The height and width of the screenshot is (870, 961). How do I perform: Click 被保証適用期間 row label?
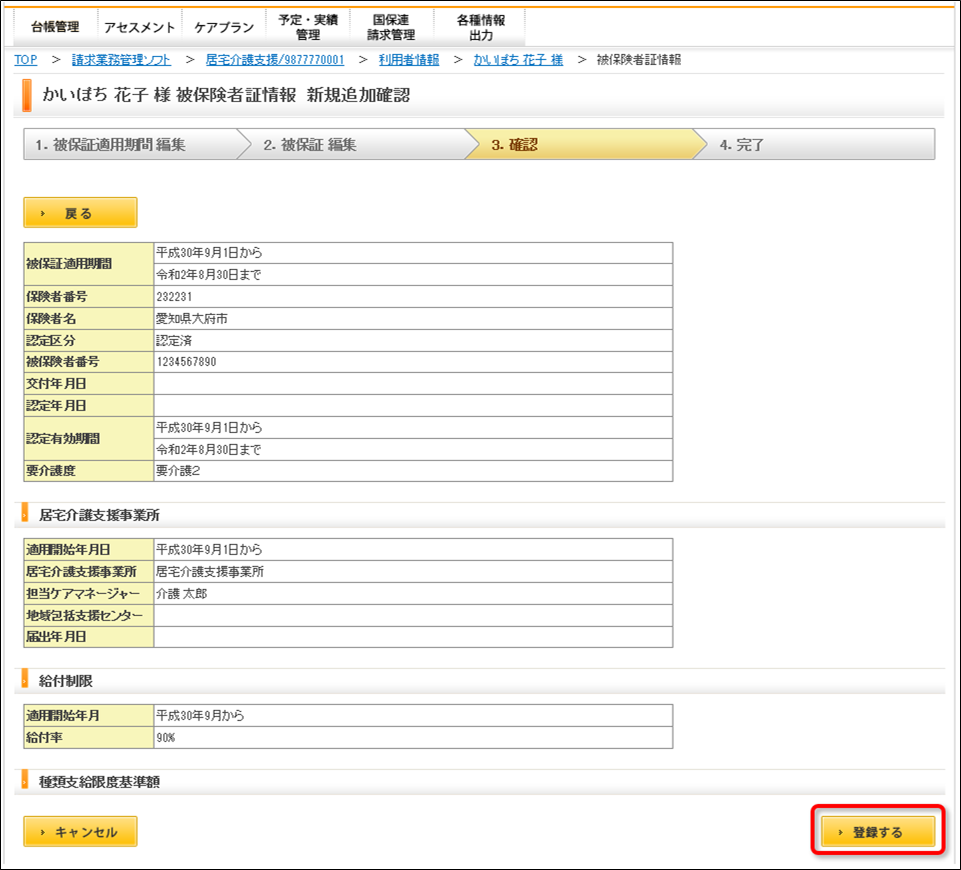(x=89, y=263)
